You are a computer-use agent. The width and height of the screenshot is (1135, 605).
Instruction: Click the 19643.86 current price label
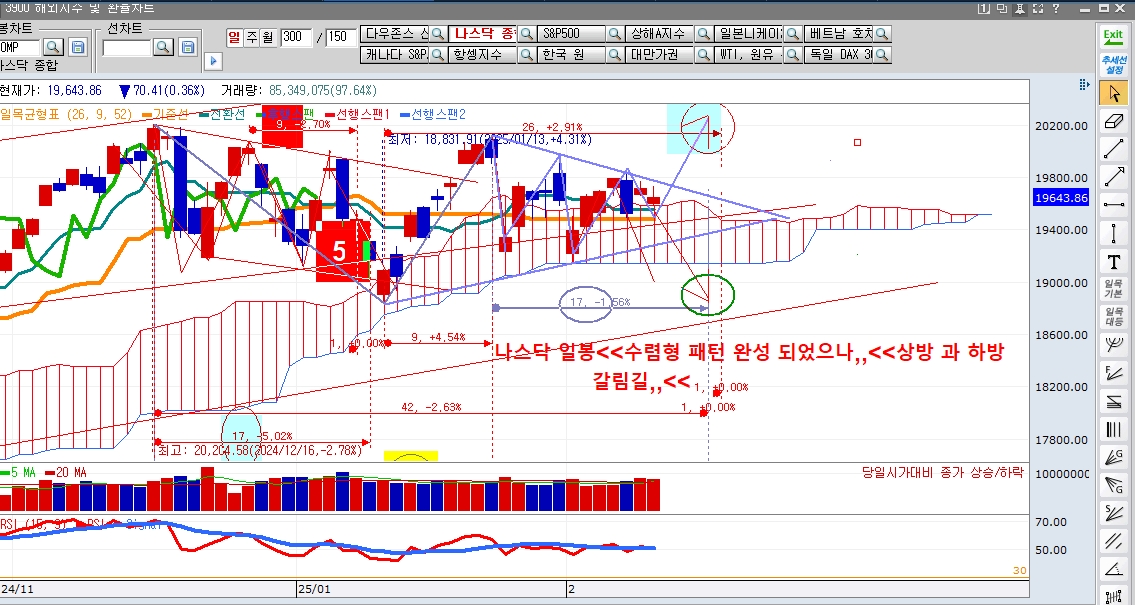[1061, 198]
